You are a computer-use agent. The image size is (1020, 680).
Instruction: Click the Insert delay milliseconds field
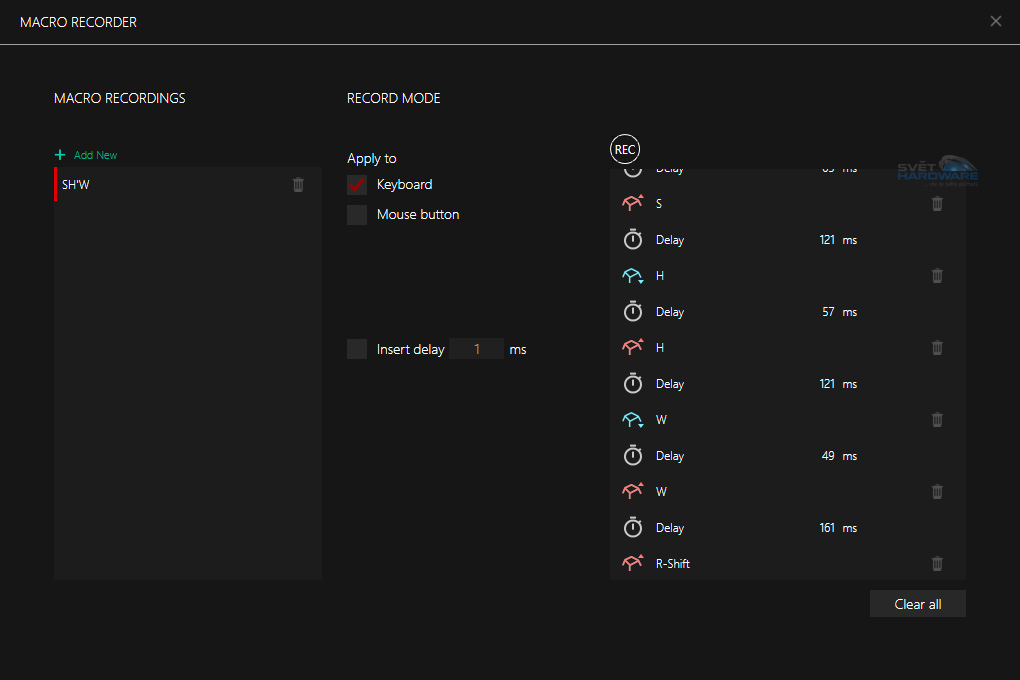coord(477,349)
